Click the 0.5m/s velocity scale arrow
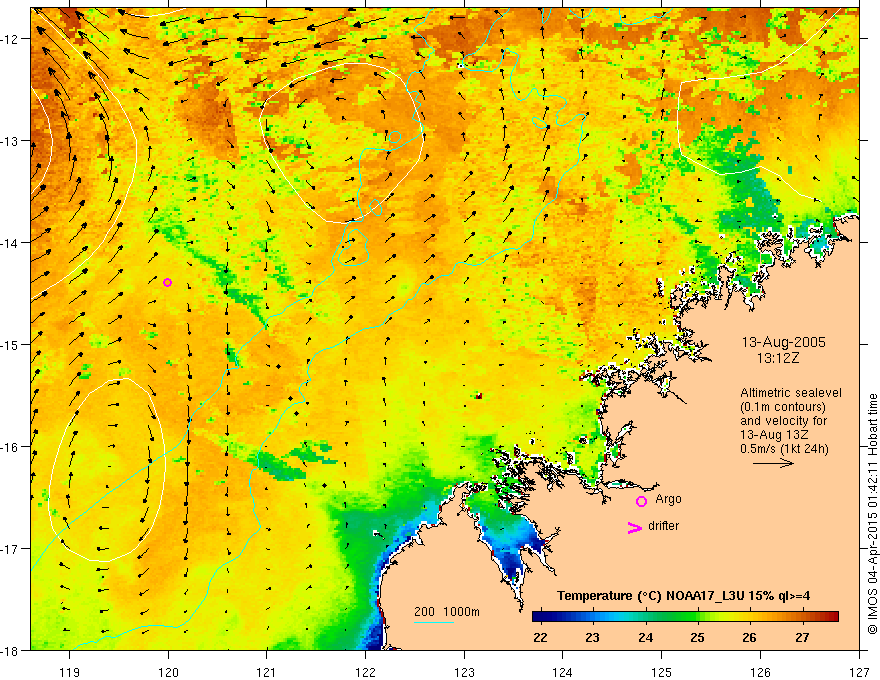 point(773,463)
